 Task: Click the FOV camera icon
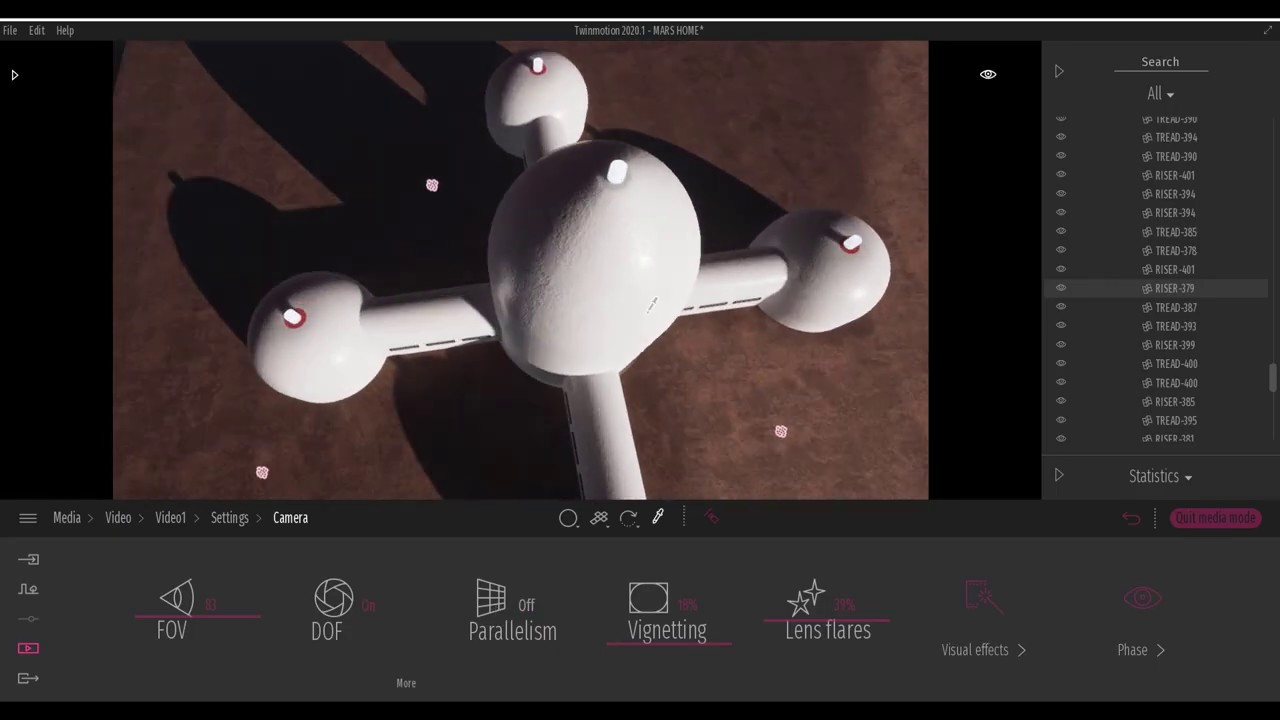pos(177,598)
